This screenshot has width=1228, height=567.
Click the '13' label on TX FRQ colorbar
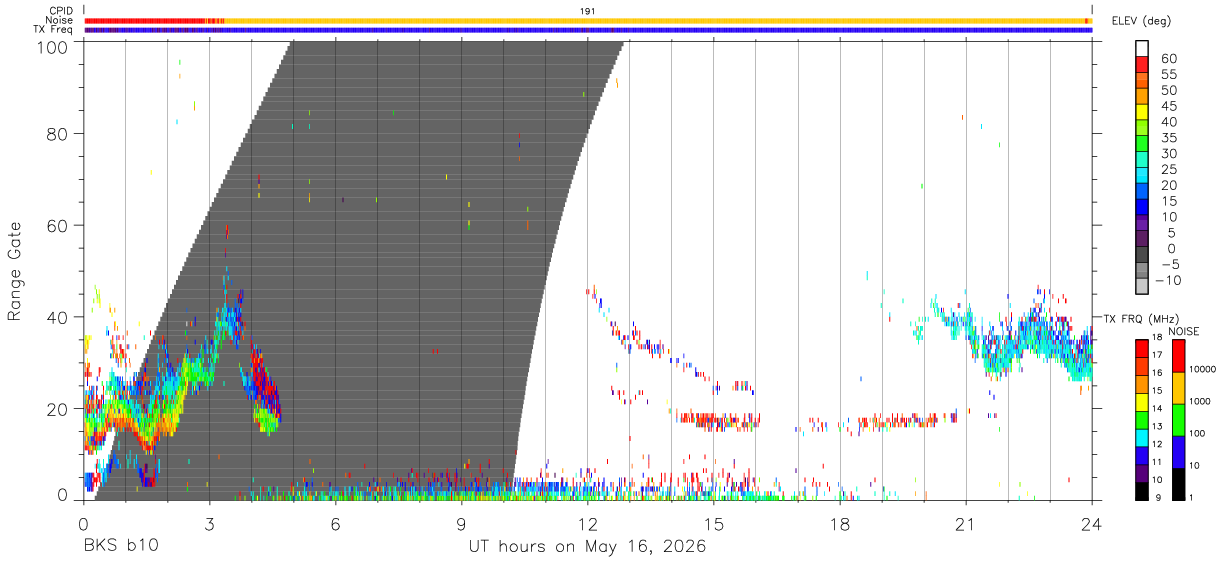point(1159,427)
